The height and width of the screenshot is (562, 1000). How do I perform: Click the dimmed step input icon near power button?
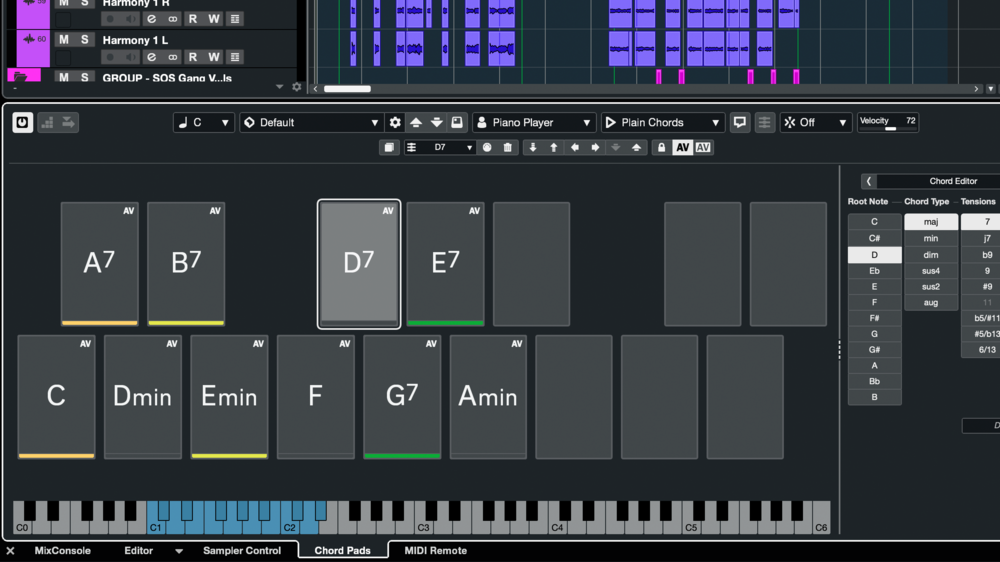coord(47,122)
